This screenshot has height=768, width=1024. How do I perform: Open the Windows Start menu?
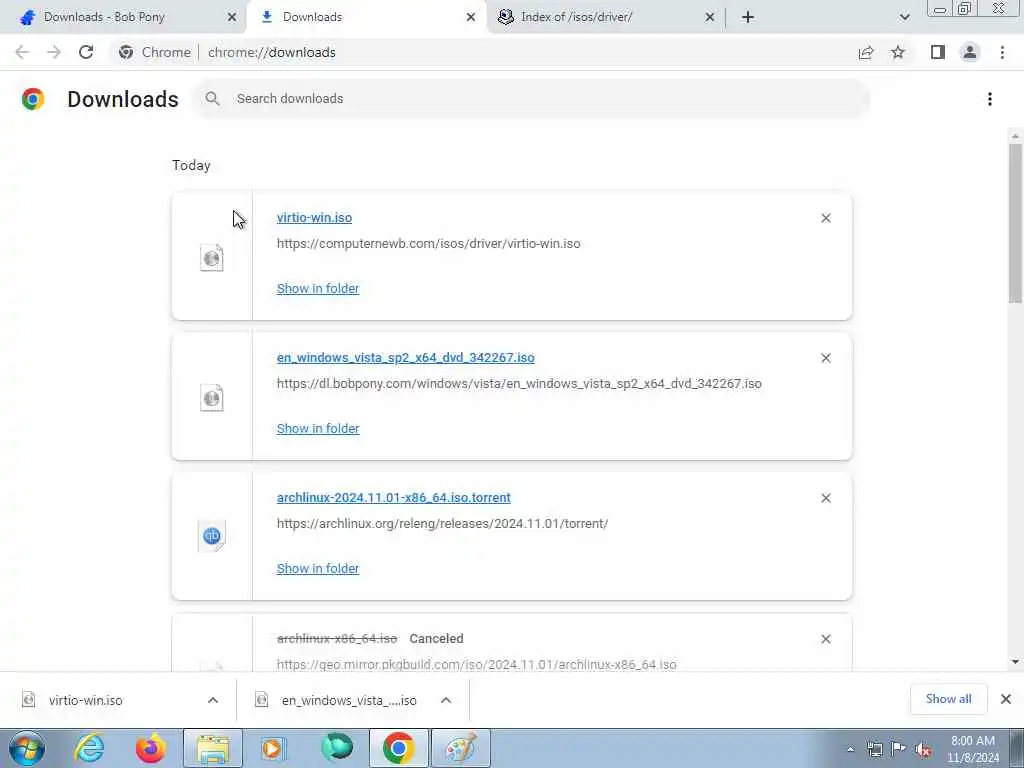(x=27, y=748)
